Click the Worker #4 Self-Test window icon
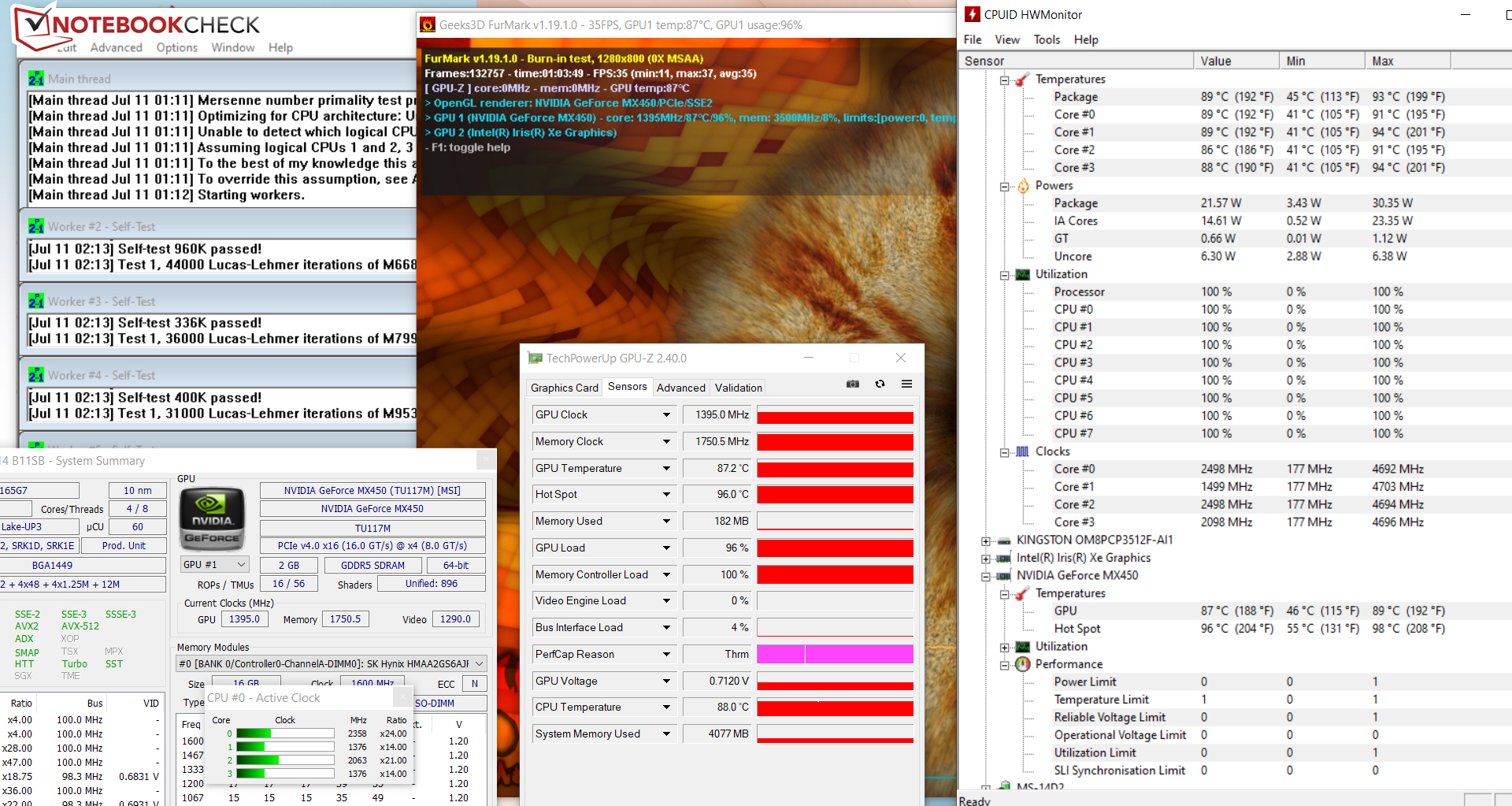The height and width of the screenshot is (806, 1512). click(x=36, y=376)
